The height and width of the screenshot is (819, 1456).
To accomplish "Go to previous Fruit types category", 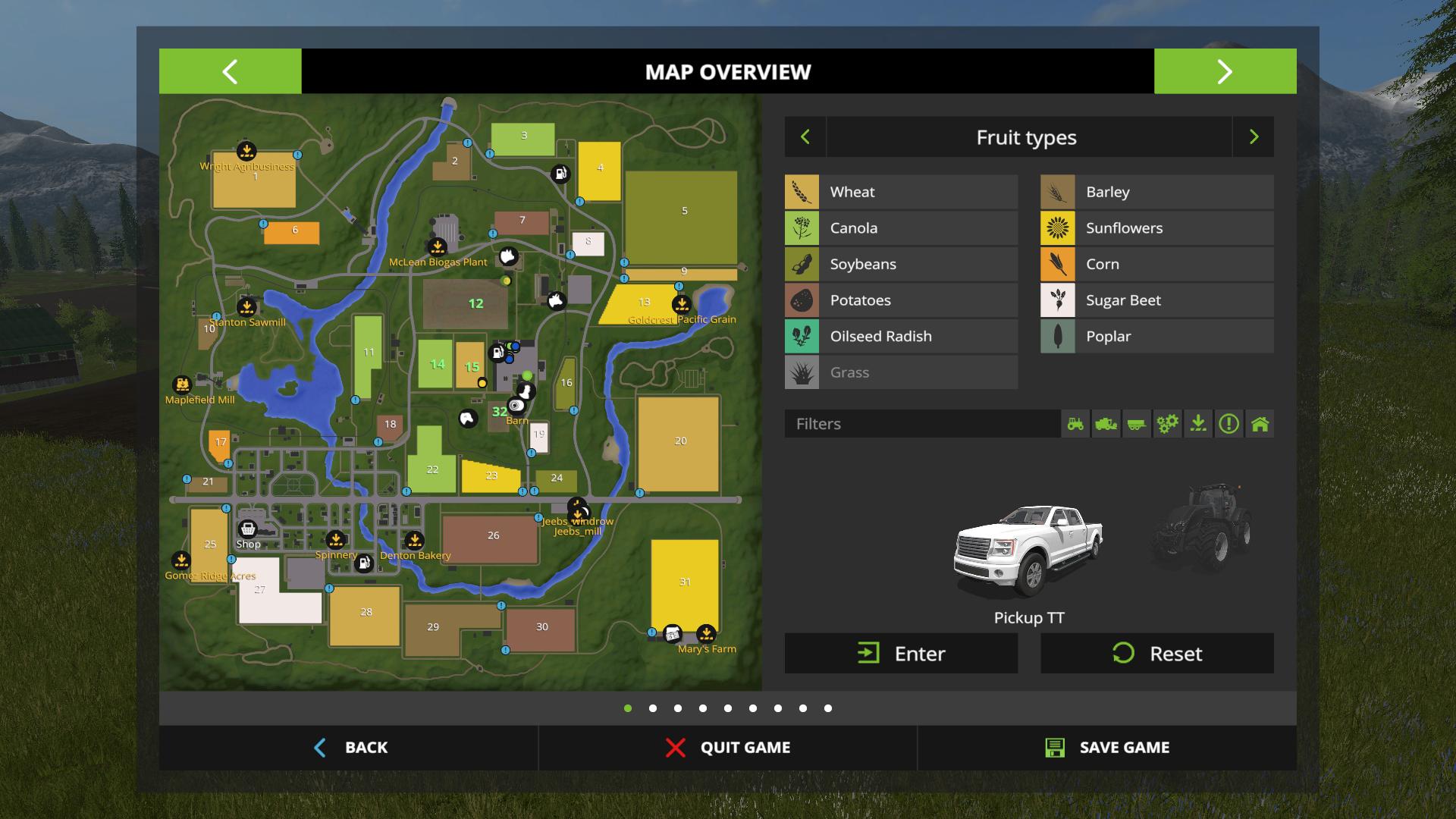I will tap(805, 137).
